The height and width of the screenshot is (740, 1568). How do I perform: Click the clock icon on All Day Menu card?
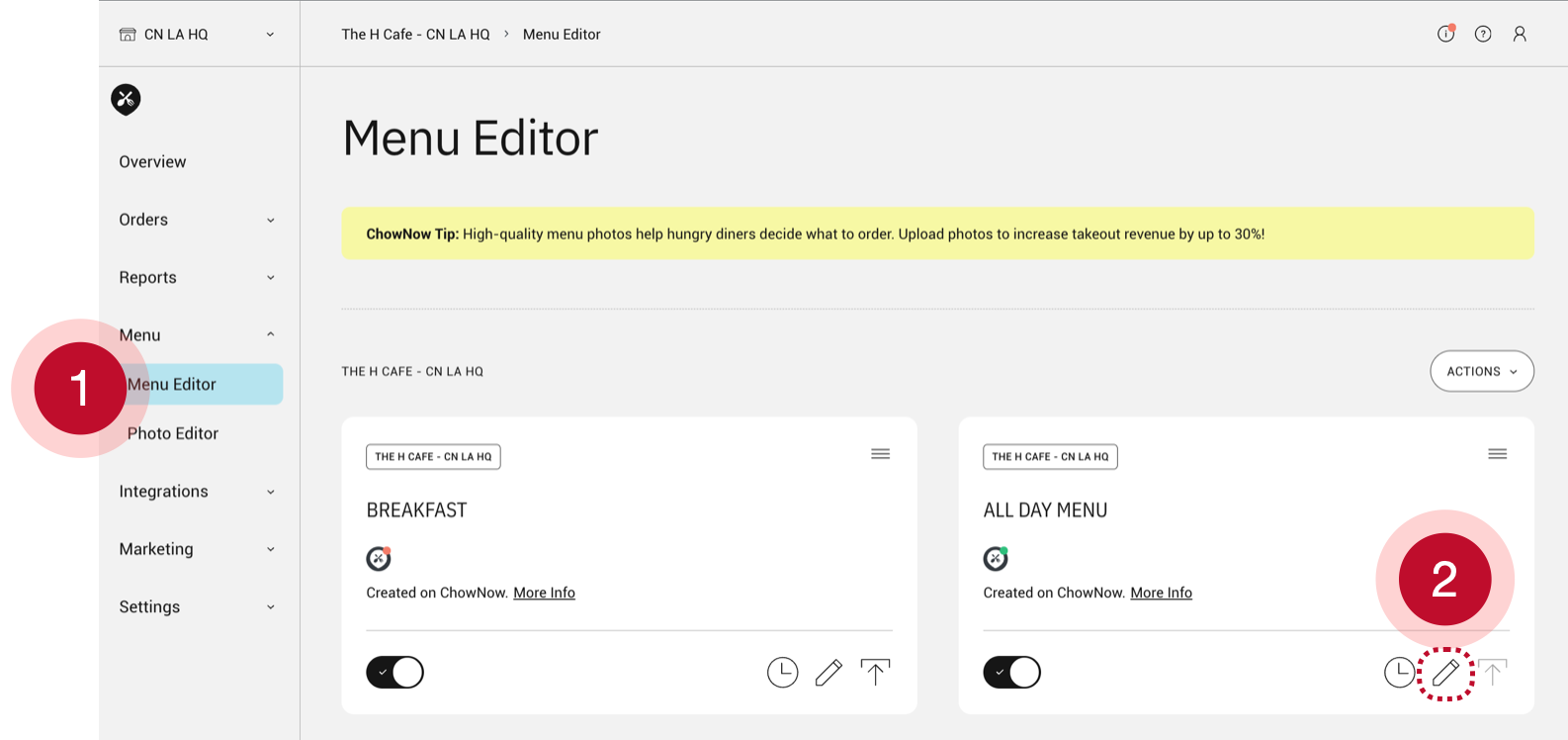1399,673
